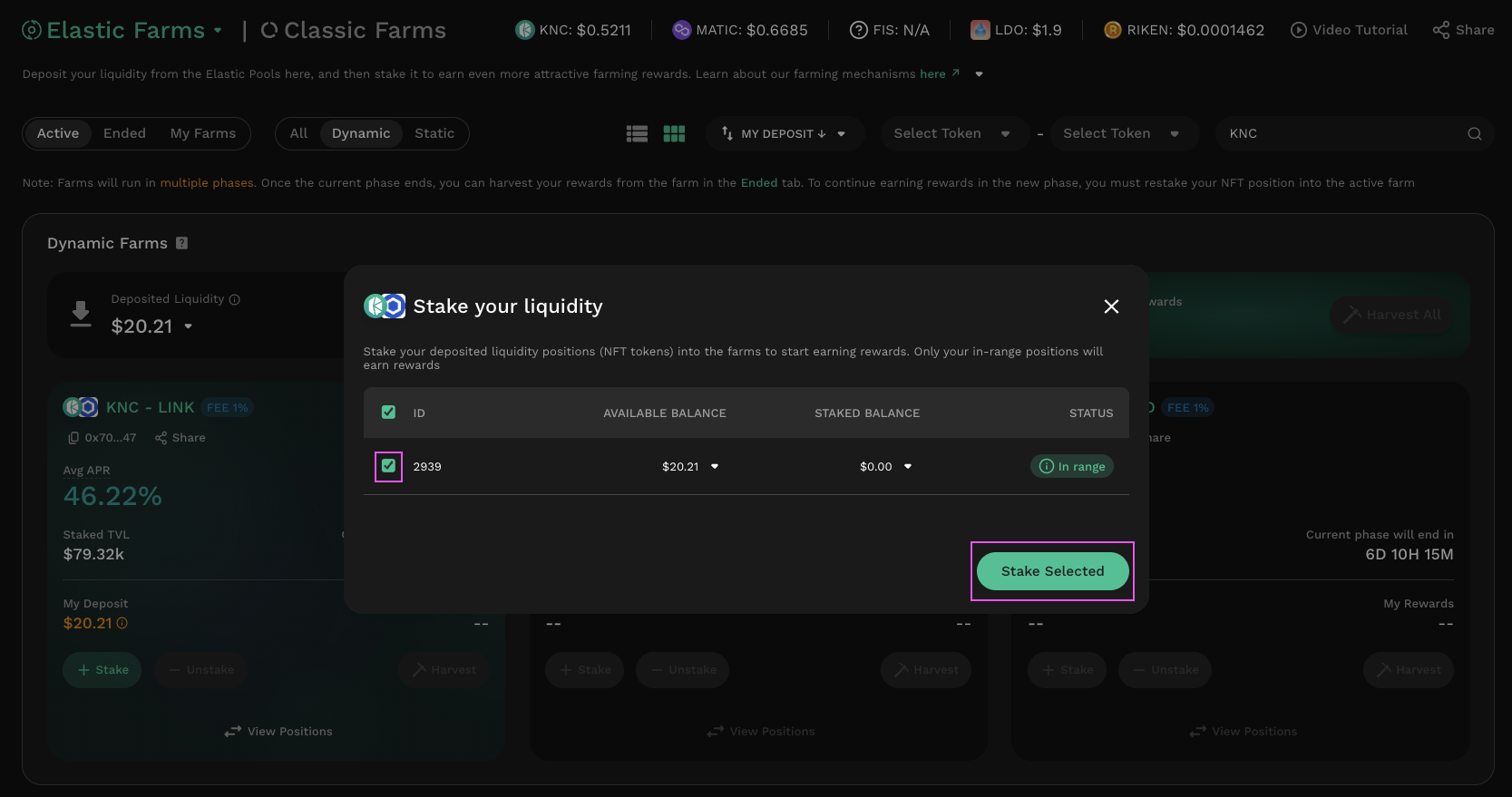Open the MY DEPOSIT sort dropdown
The width and height of the screenshot is (1512, 797).
pos(784,134)
